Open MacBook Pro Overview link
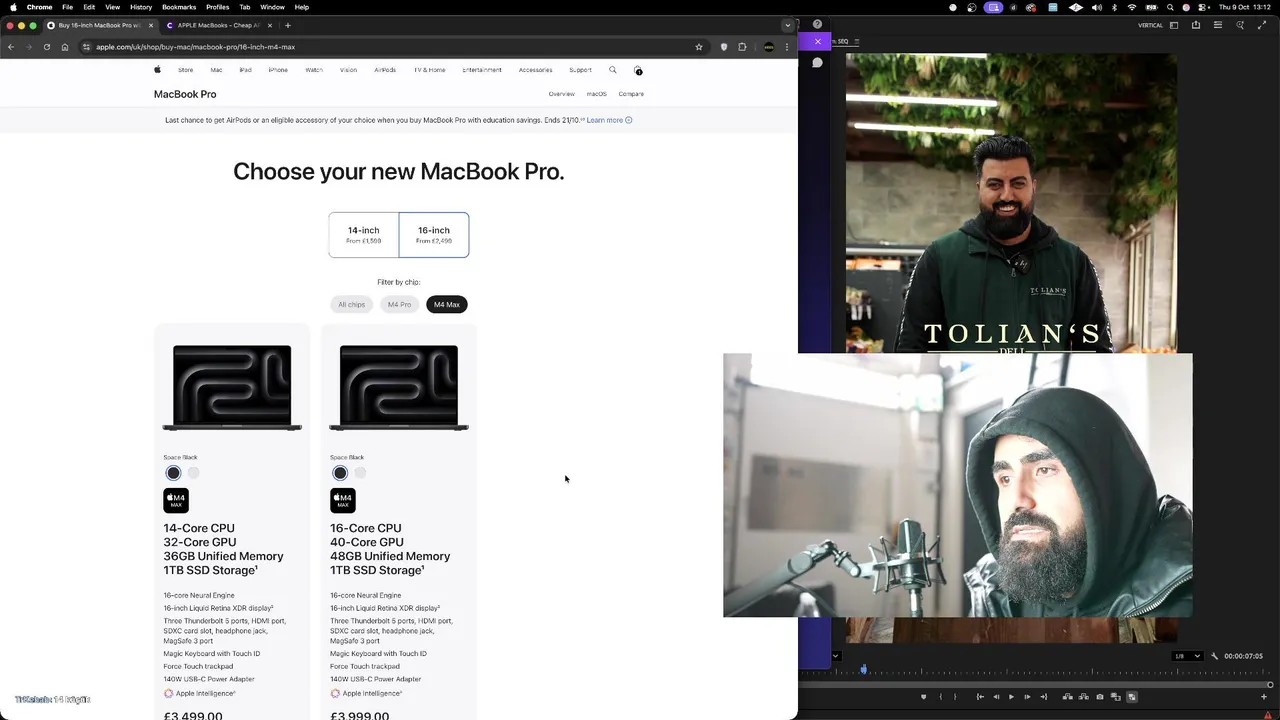 click(561, 94)
